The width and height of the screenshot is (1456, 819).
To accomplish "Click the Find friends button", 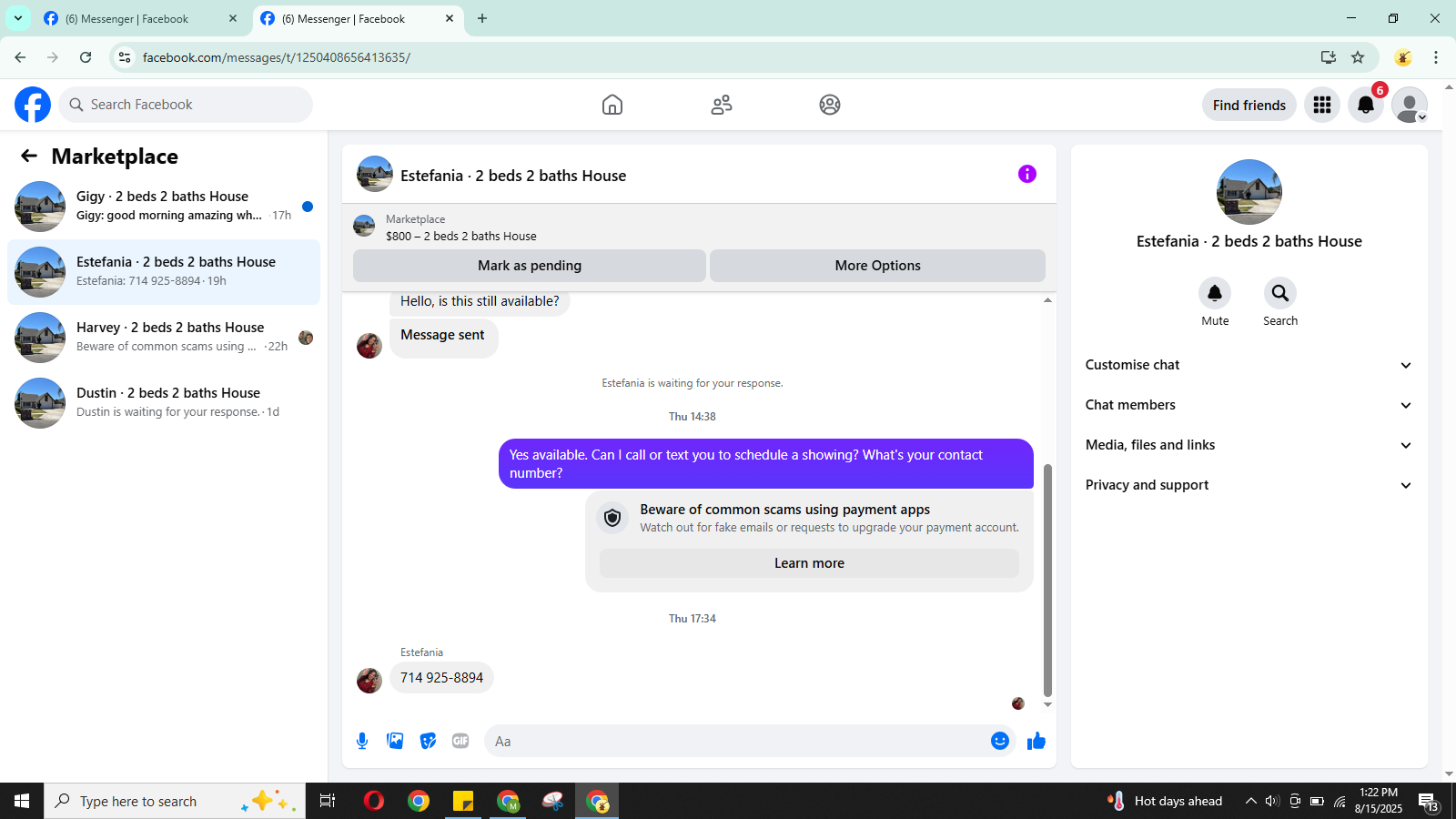I will pyautogui.click(x=1249, y=105).
